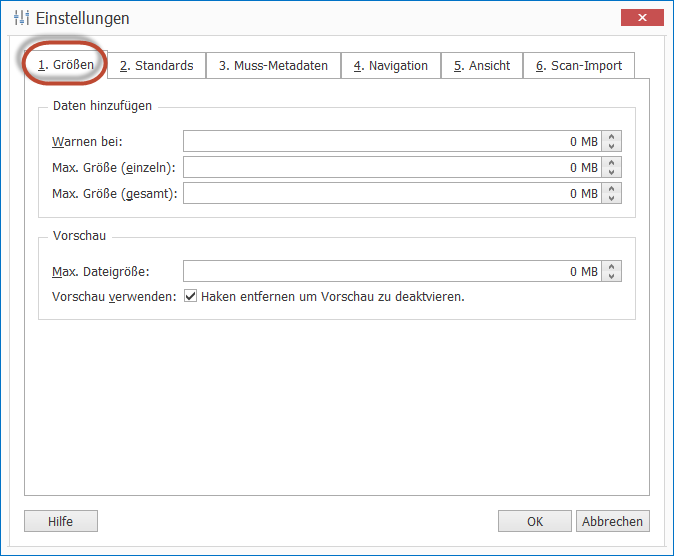Open the Standards tab
The image size is (674, 556).
pos(156,66)
